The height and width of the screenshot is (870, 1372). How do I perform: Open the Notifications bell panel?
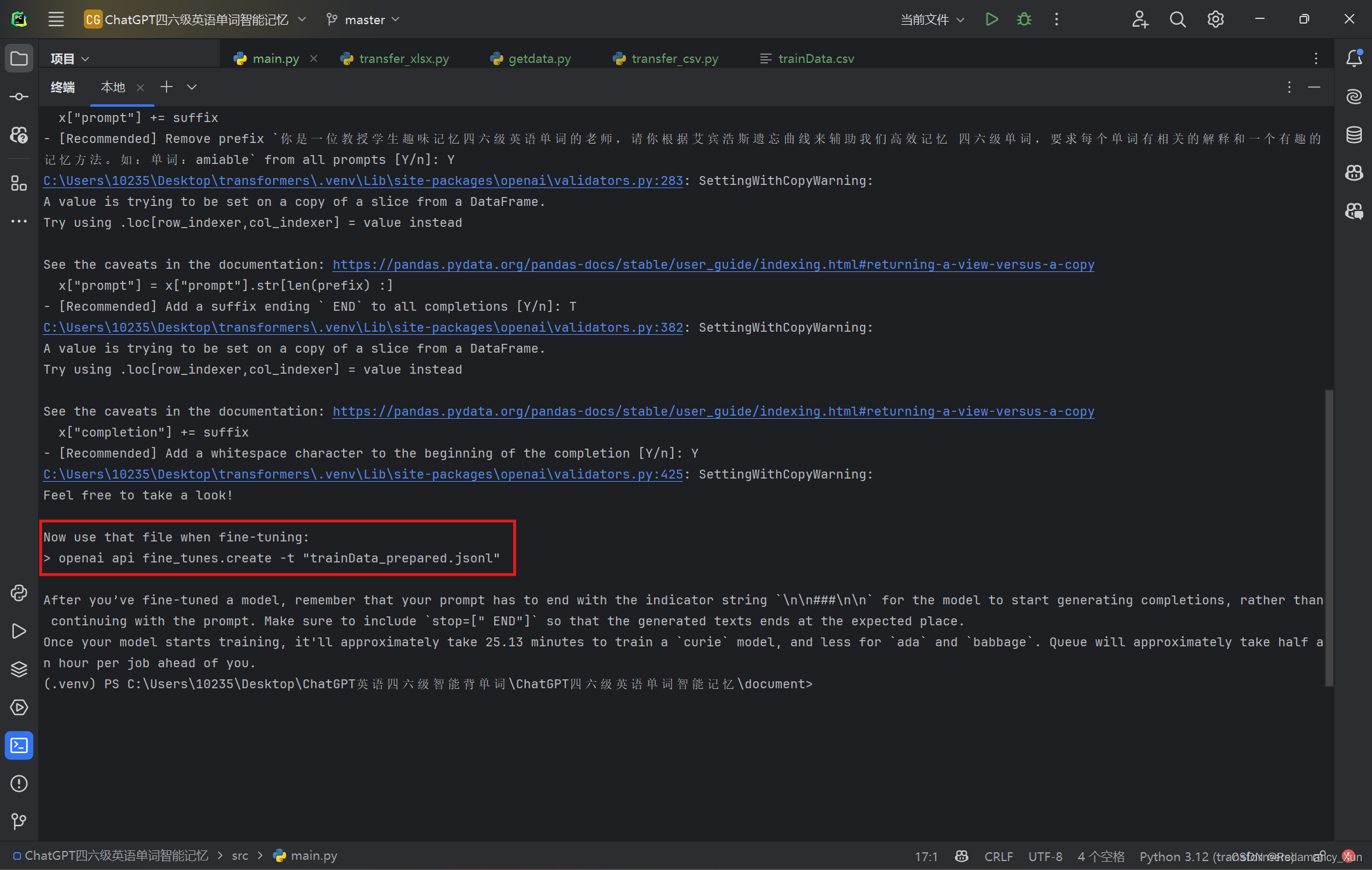1354,58
